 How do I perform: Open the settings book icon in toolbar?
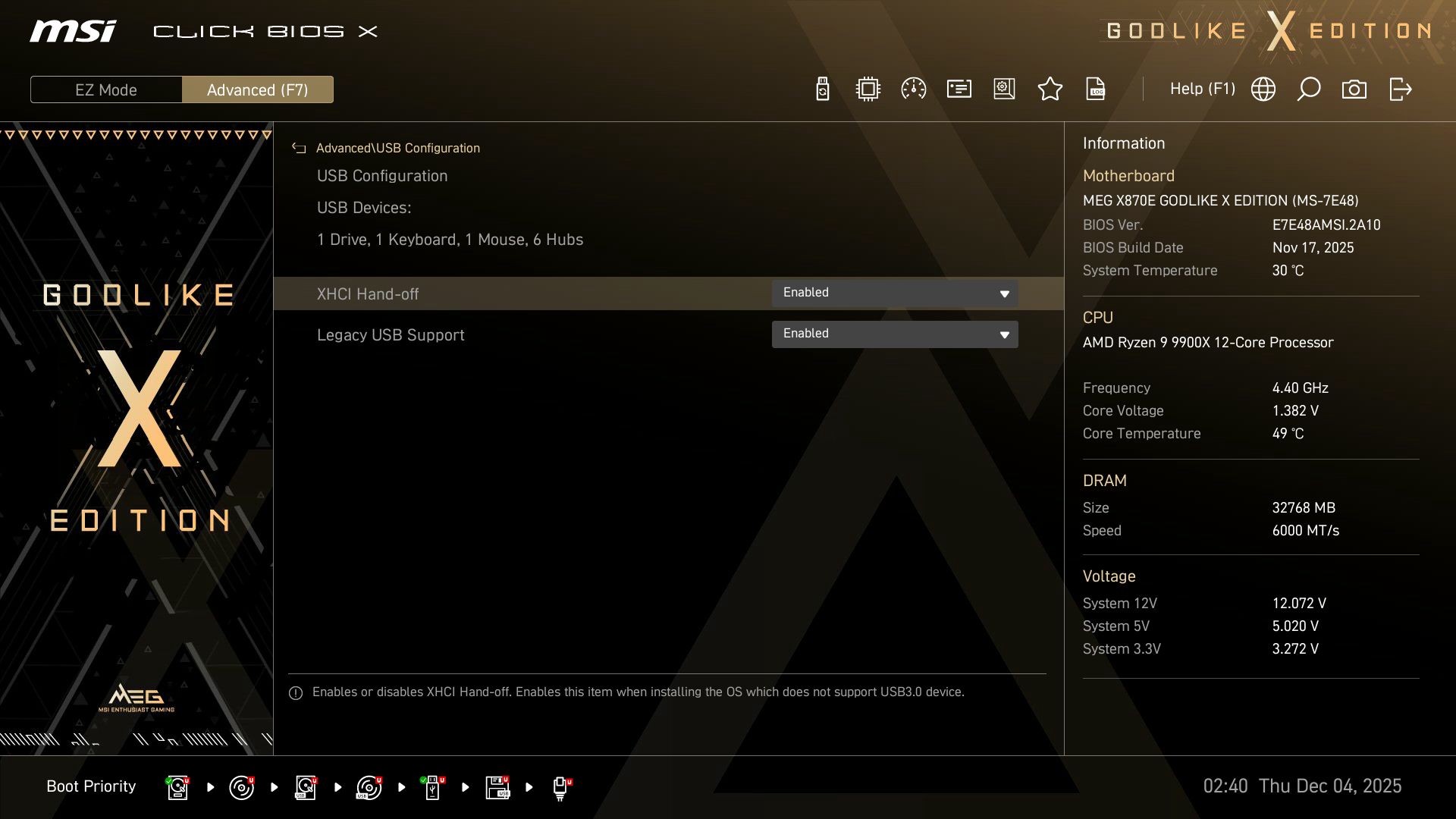1004,89
